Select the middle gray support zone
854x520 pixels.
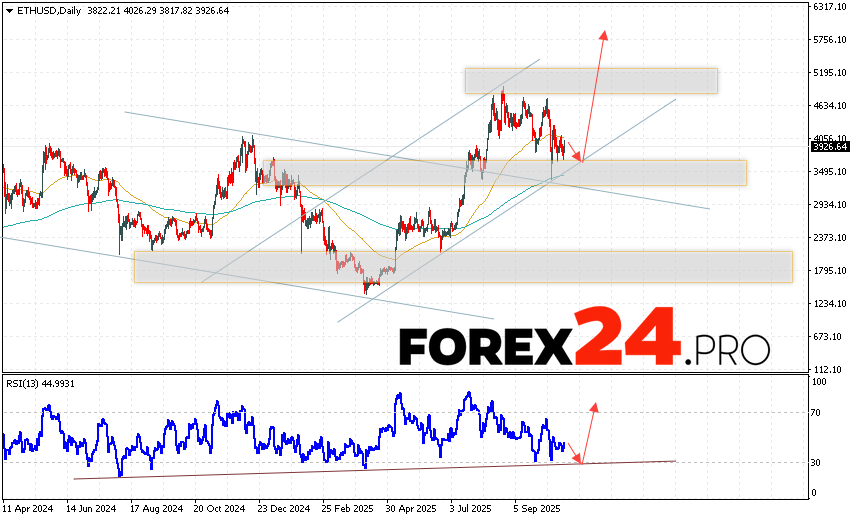click(510, 172)
